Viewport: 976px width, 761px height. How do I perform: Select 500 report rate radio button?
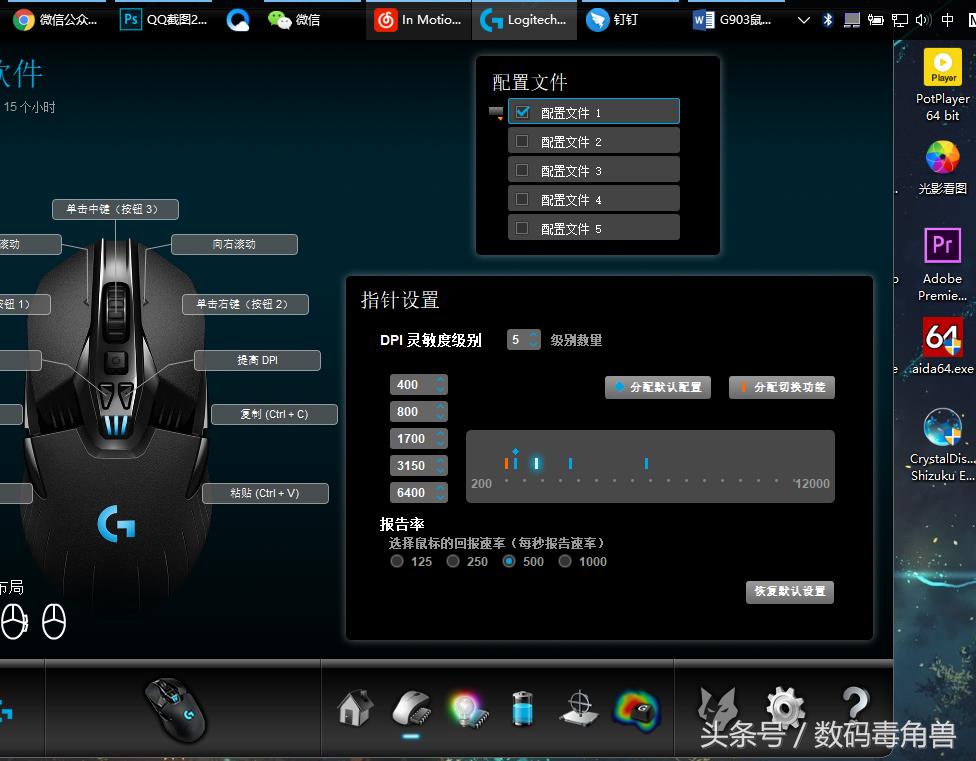(x=509, y=561)
